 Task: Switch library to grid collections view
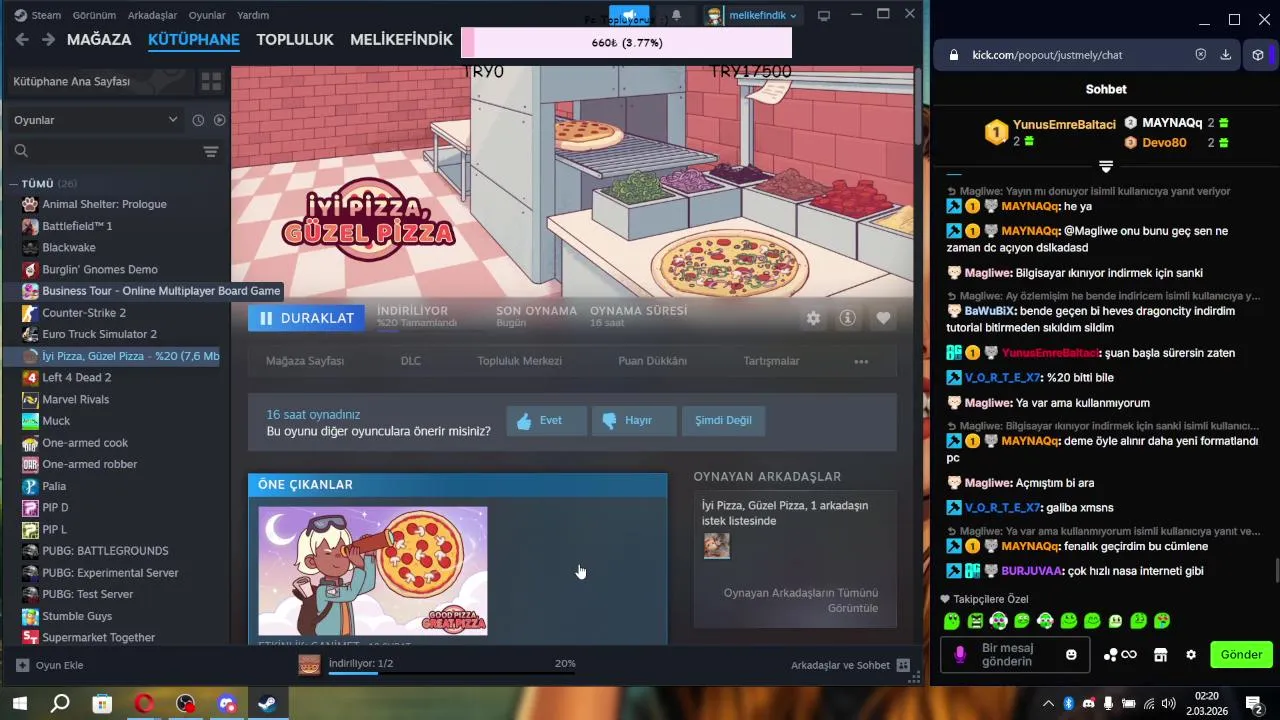[211, 81]
